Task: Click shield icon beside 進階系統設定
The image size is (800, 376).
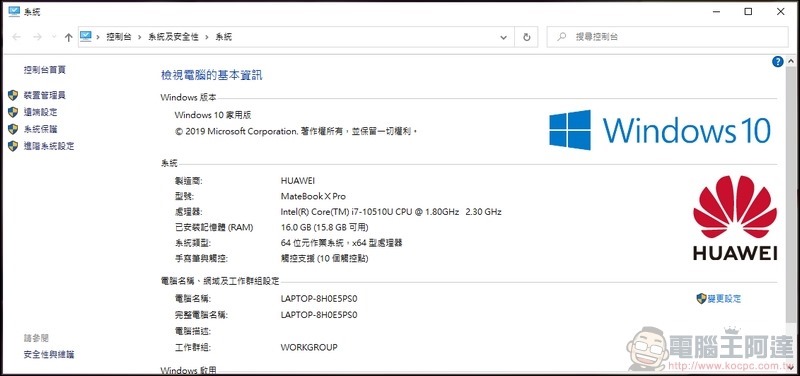Action: [x=13, y=146]
